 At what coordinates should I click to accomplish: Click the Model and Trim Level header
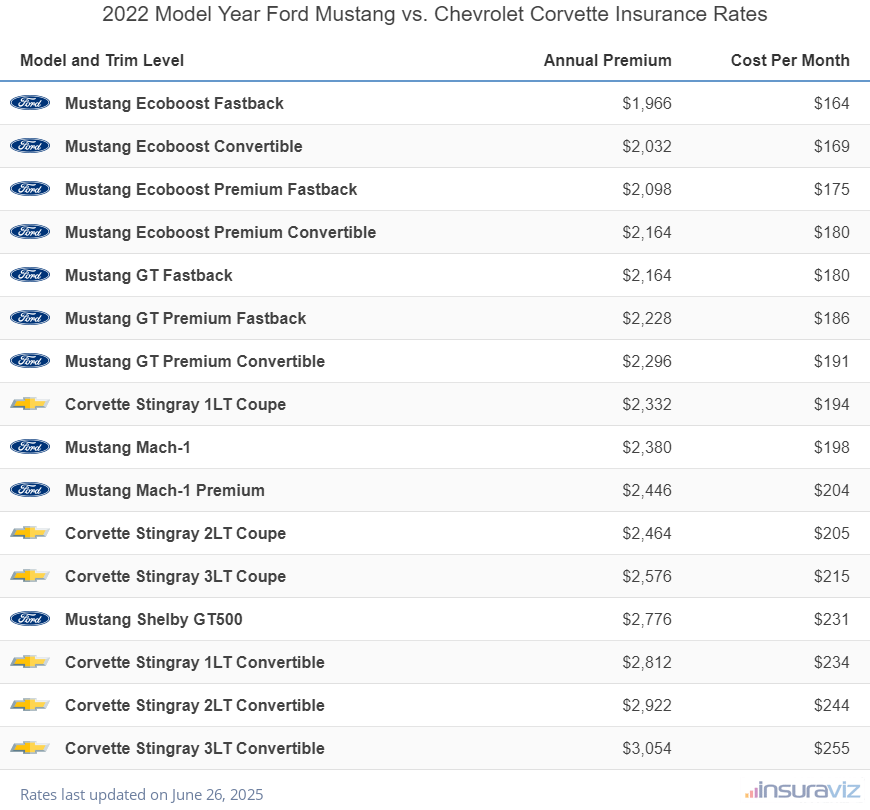[102, 60]
